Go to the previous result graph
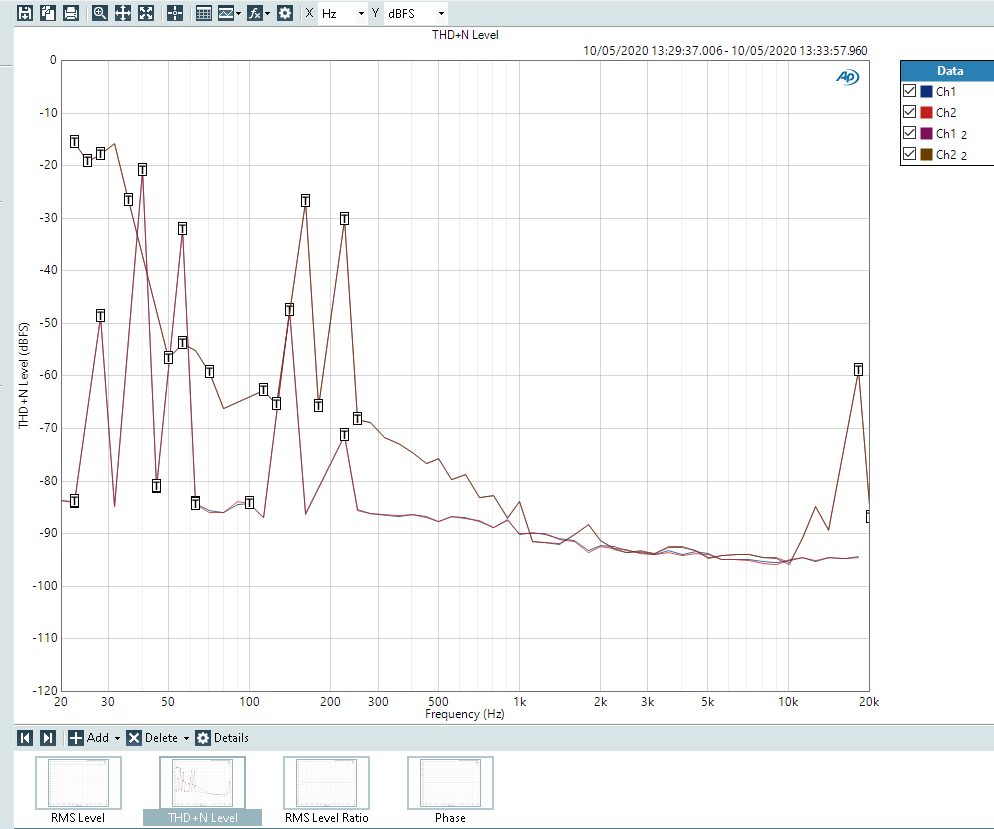The width and height of the screenshot is (994, 829). pos(25,738)
